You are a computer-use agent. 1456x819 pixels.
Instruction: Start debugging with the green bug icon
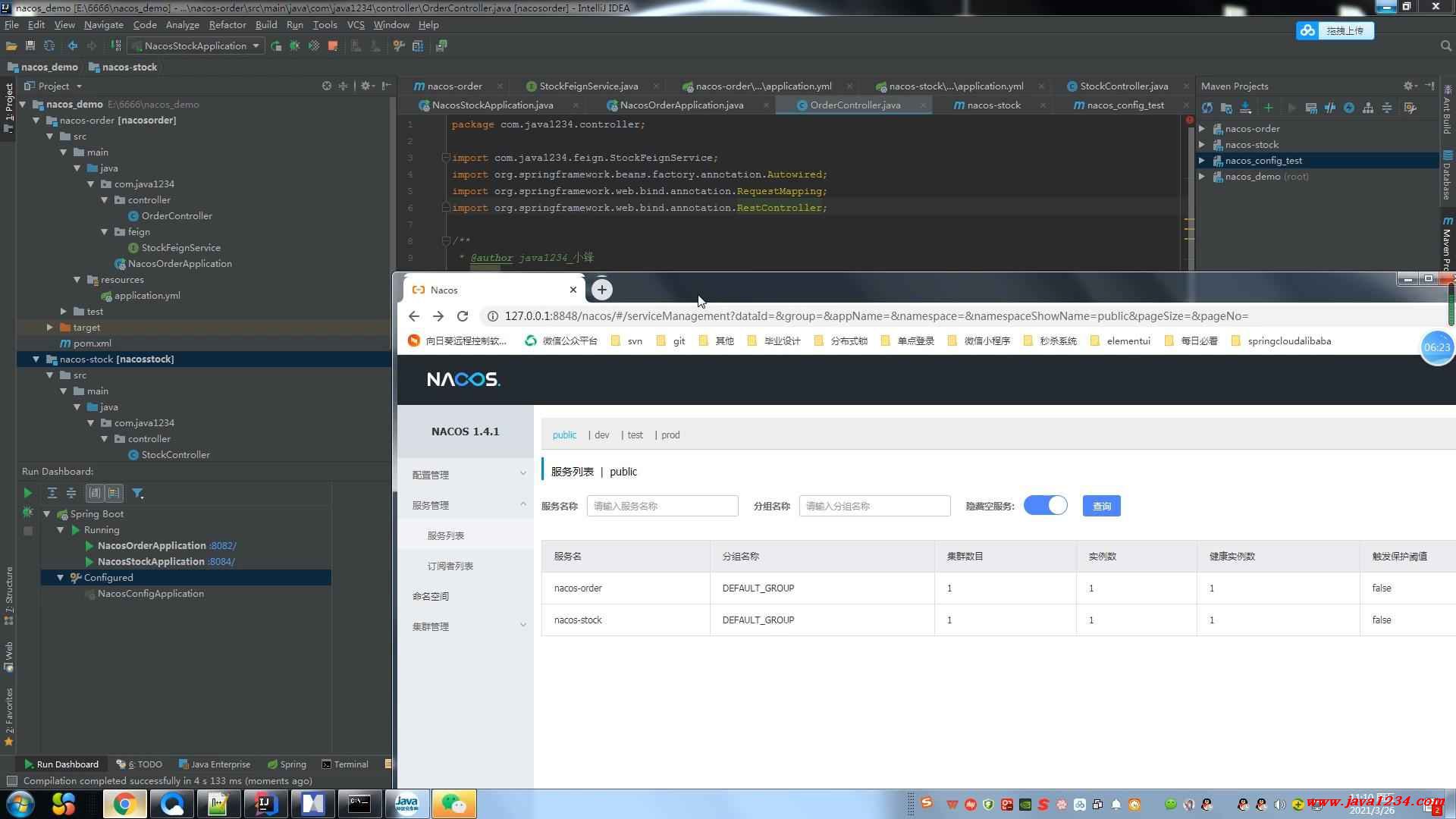click(x=295, y=46)
